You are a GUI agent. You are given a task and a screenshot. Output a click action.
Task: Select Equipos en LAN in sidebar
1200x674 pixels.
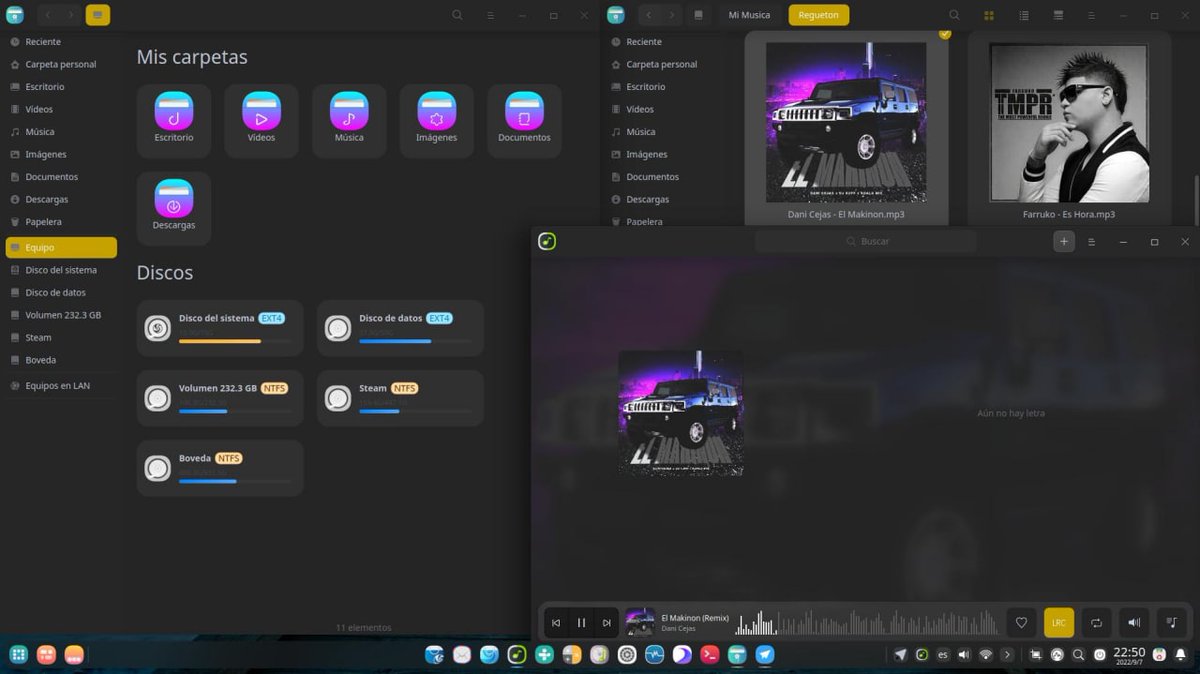point(60,385)
